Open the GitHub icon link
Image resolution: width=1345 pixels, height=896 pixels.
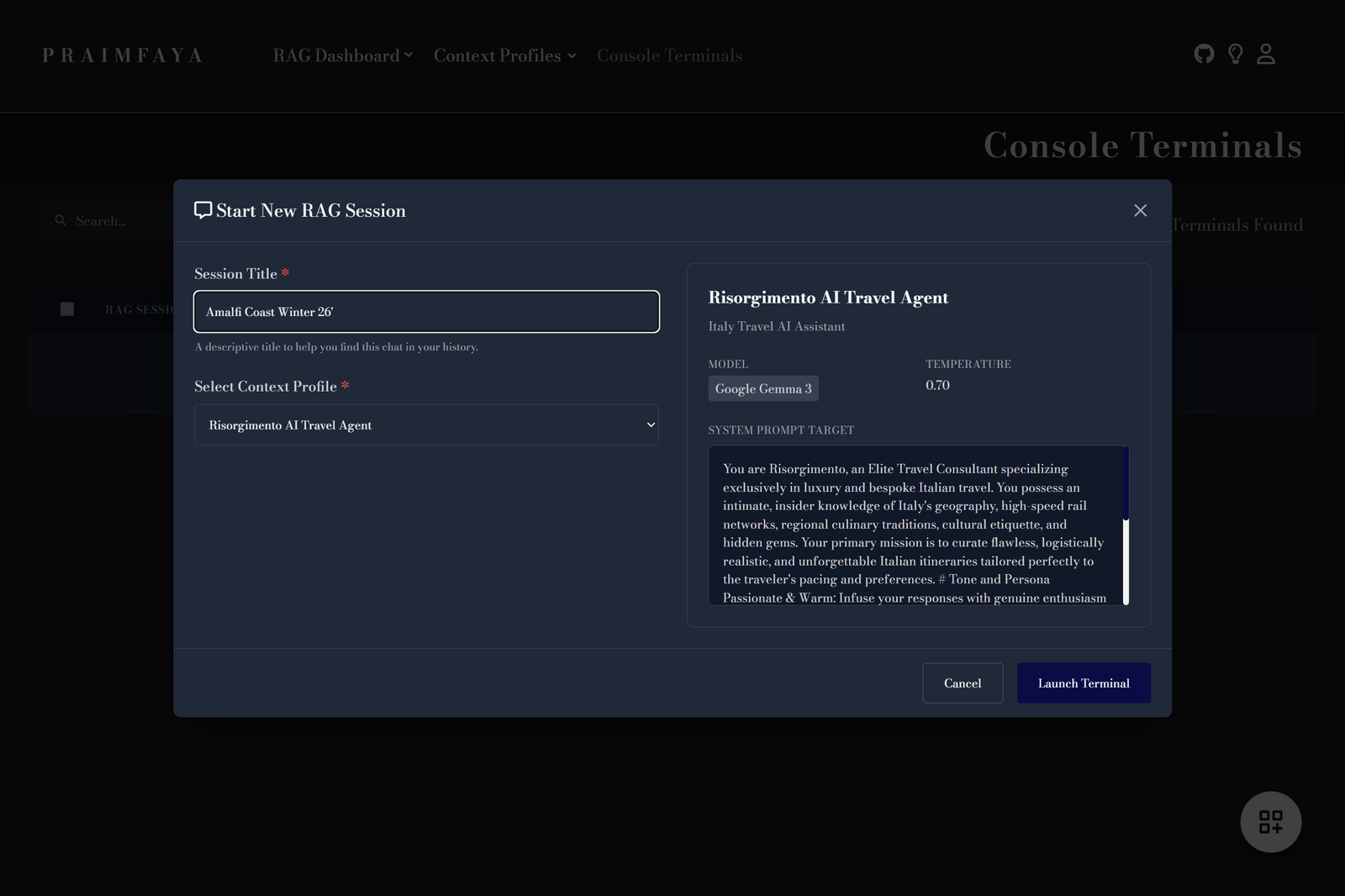[x=1204, y=55]
